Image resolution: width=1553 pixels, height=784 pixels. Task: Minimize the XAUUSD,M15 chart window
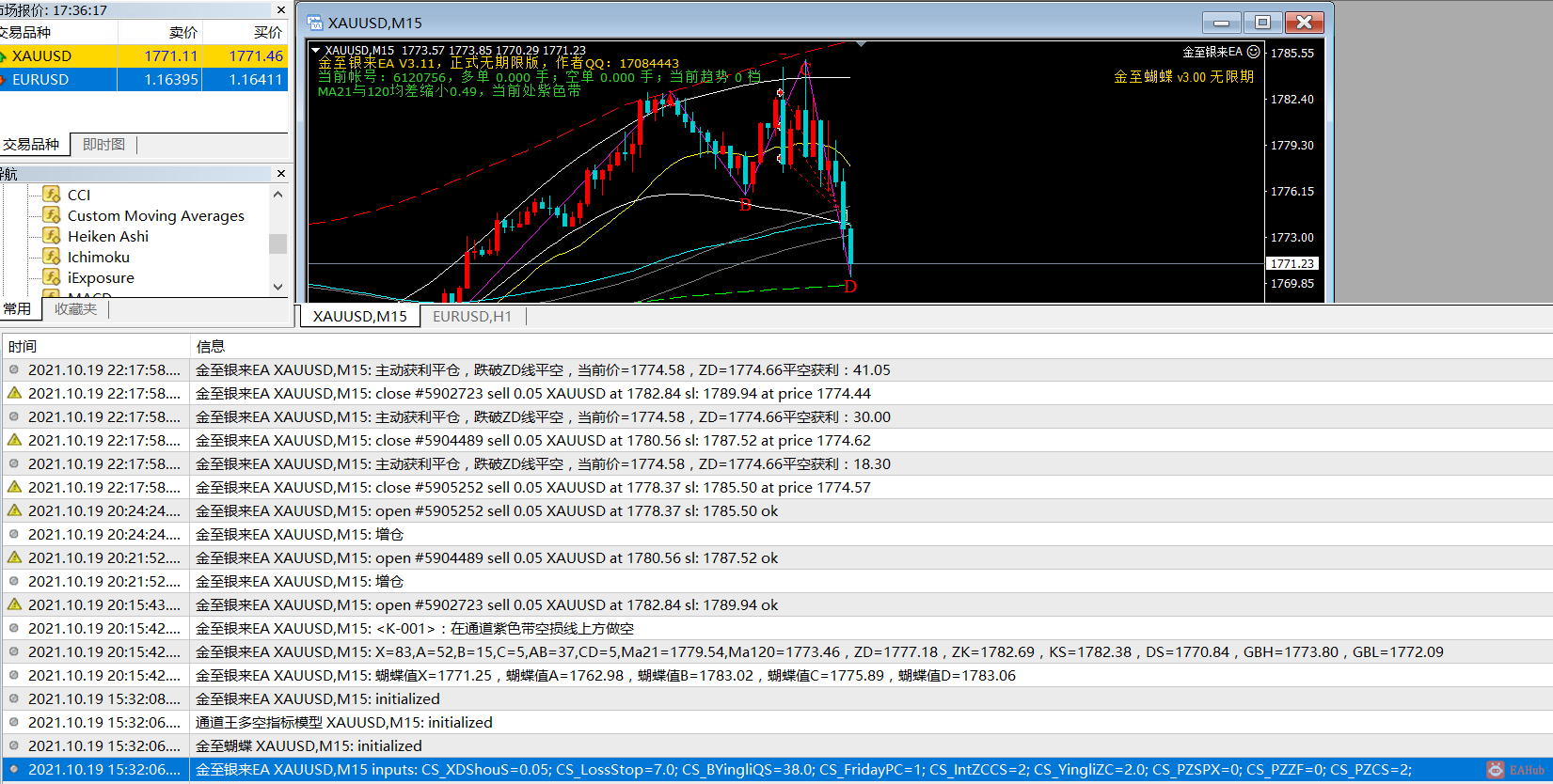point(1221,23)
